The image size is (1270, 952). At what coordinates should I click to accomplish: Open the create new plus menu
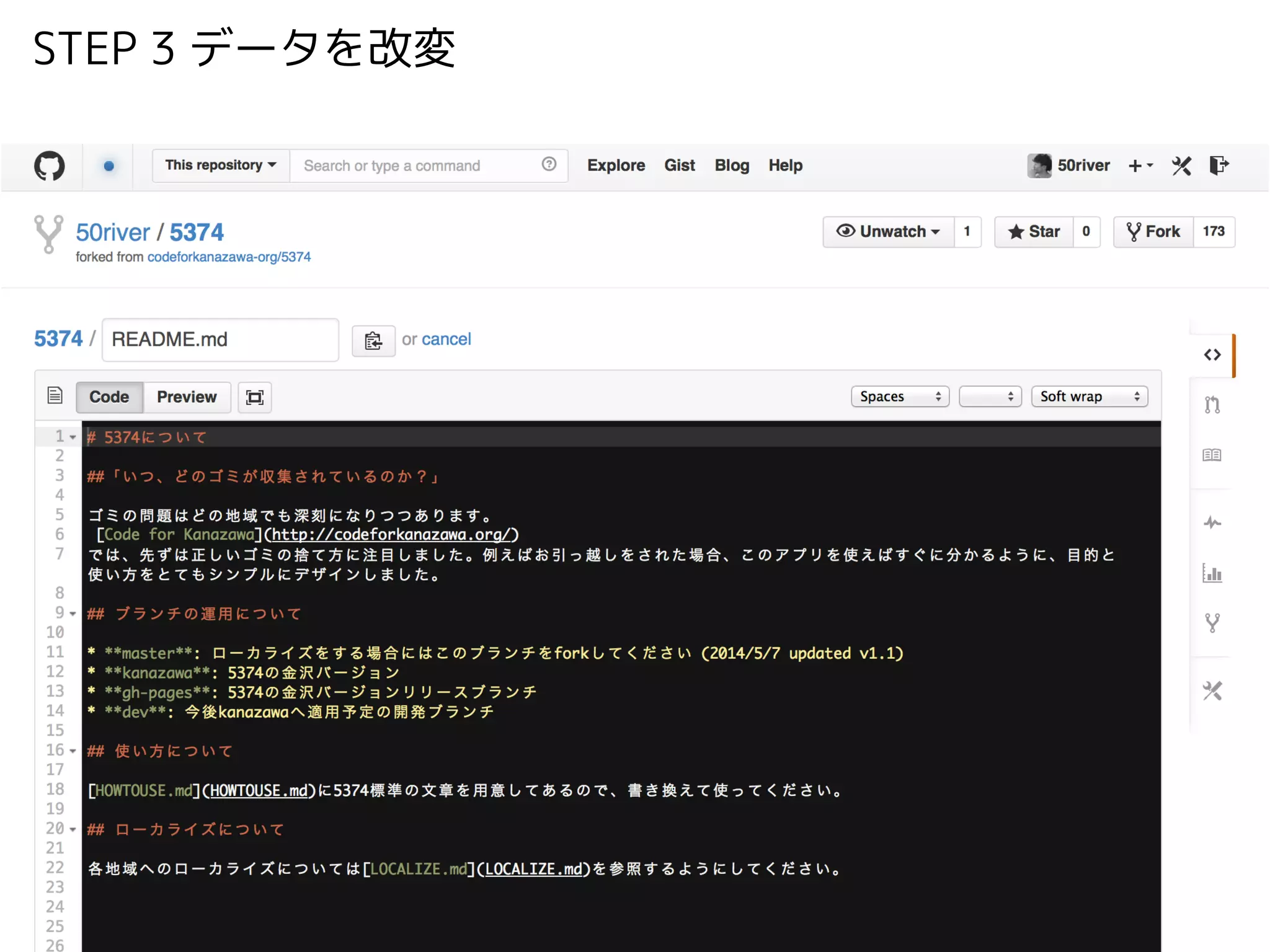[x=1140, y=165]
